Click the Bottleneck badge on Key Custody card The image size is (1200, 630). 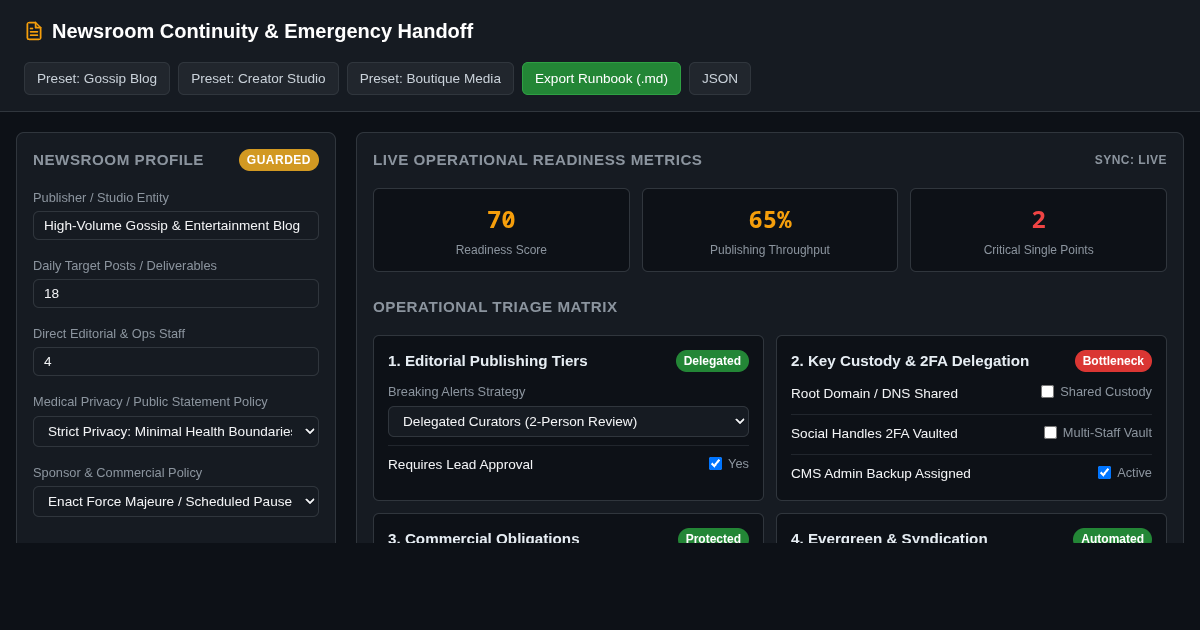1113,361
